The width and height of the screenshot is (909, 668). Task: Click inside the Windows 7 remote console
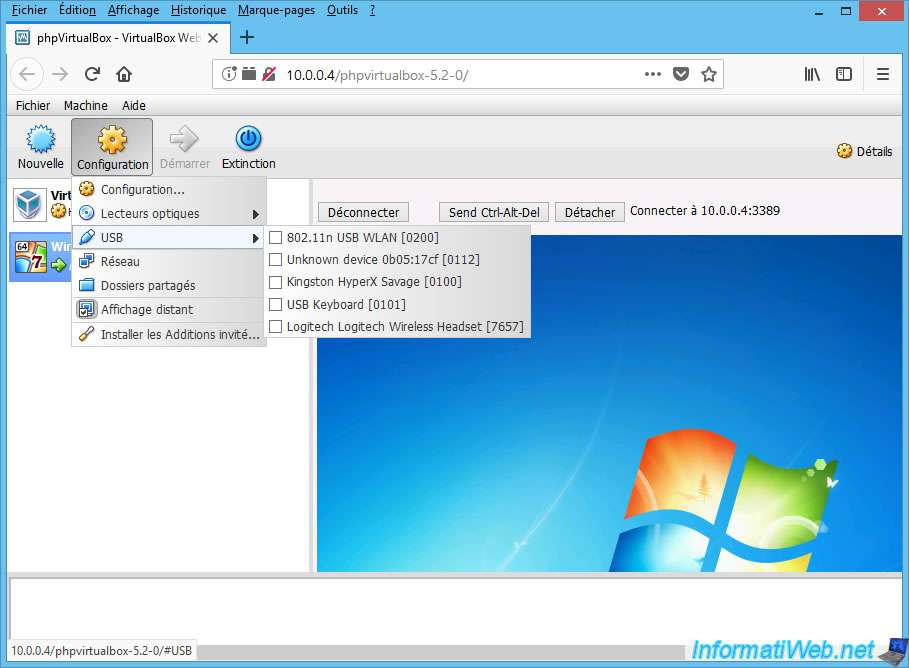(609, 403)
